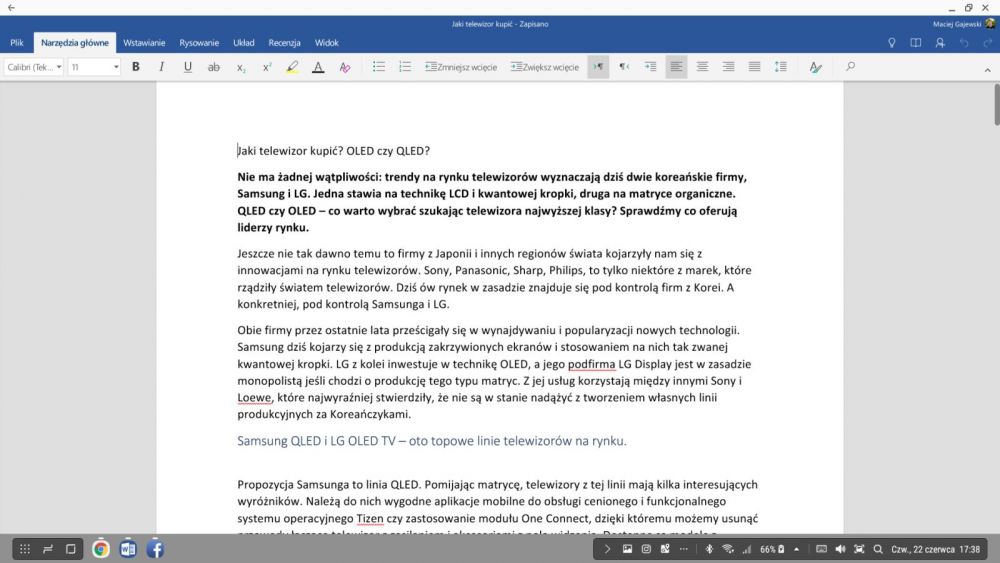Justify the paragraph text
The height and width of the screenshot is (563, 1000).
754,66
